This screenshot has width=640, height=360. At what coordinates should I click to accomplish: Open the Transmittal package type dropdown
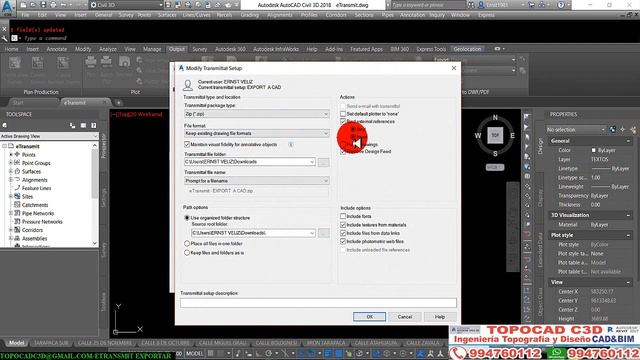(x=256, y=114)
